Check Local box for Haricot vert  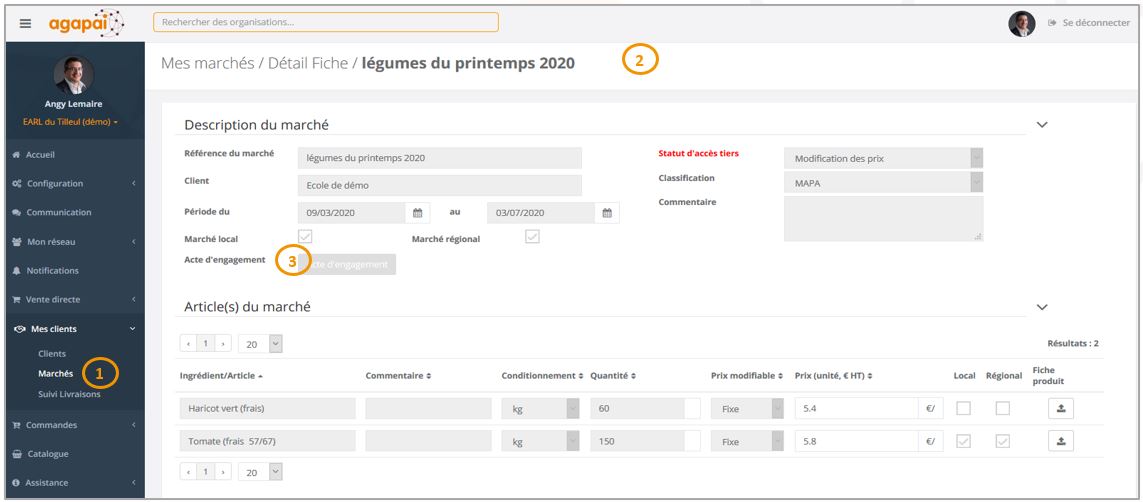pyautogui.click(x=964, y=409)
